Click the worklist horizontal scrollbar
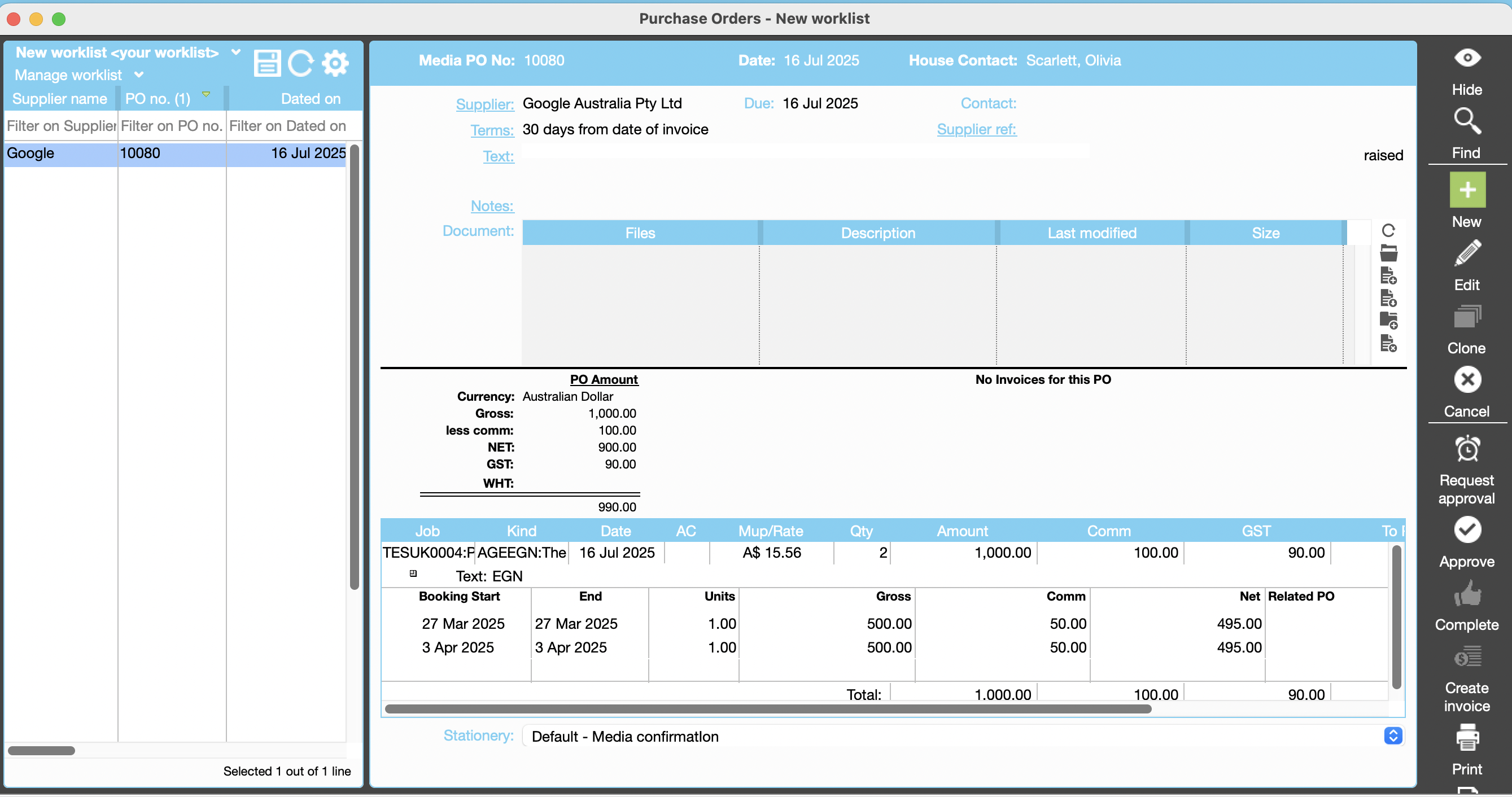 [x=41, y=751]
